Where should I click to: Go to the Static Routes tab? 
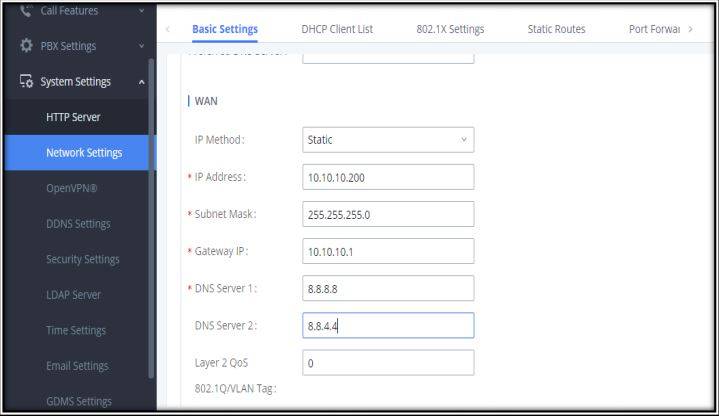click(556, 29)
